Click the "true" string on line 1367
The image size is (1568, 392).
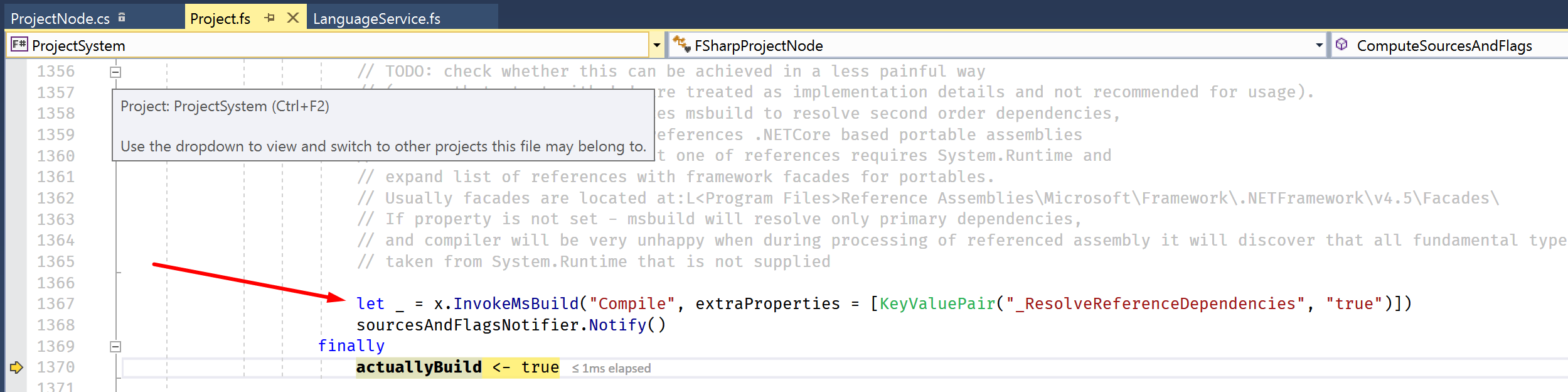click(x=1354, y=304)
